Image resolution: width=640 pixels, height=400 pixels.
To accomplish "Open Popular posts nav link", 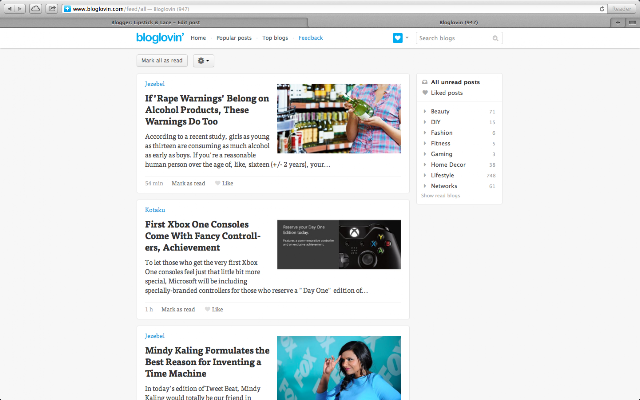I will [x=233, y=38].
